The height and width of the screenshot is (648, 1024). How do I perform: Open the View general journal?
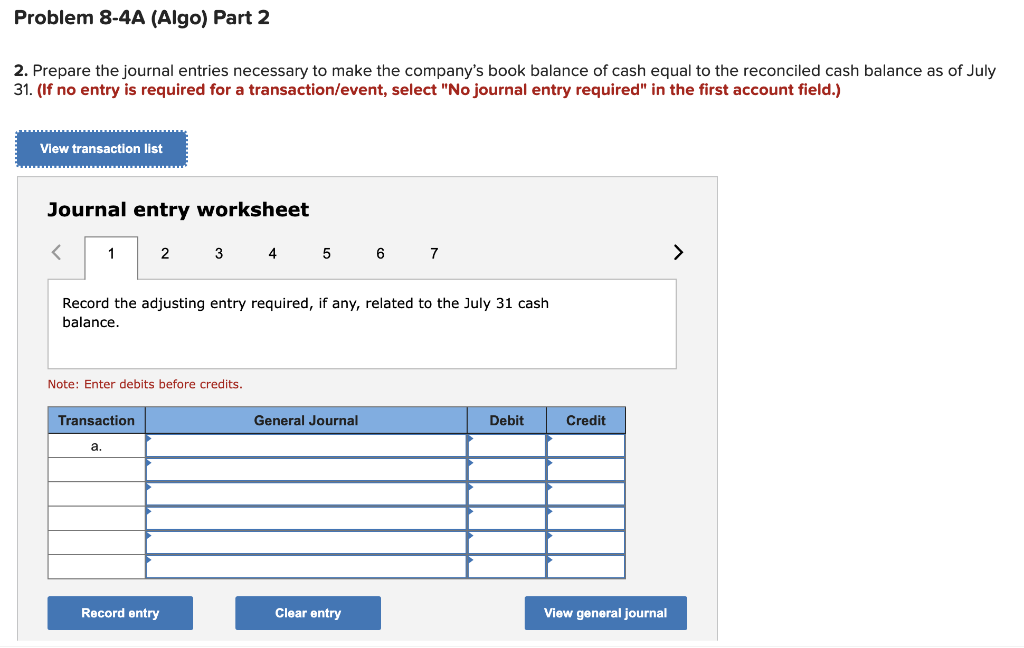click(605, 612)
